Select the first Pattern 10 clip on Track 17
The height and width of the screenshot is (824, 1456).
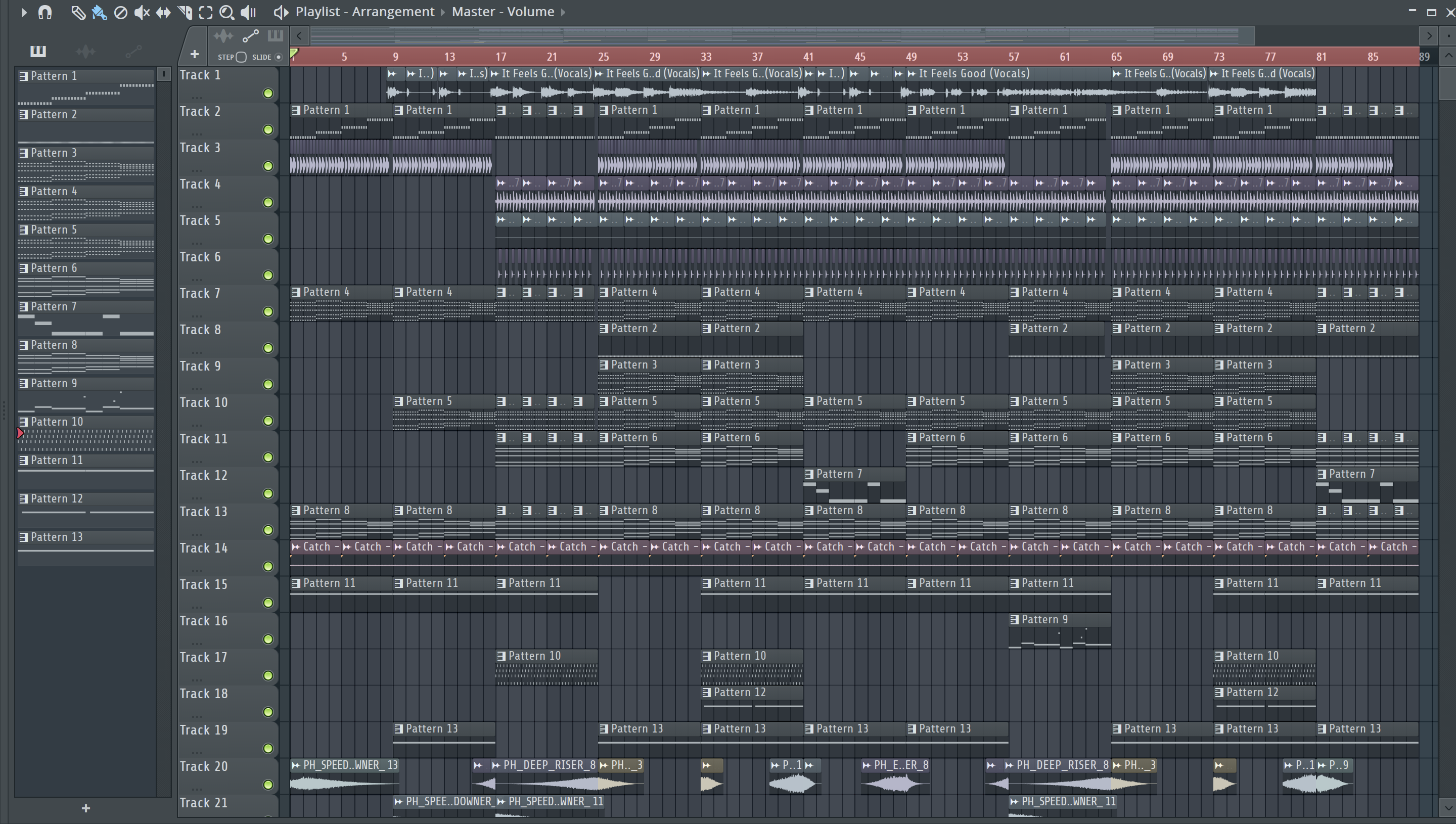pyautogui.click(x=547, y=667)
